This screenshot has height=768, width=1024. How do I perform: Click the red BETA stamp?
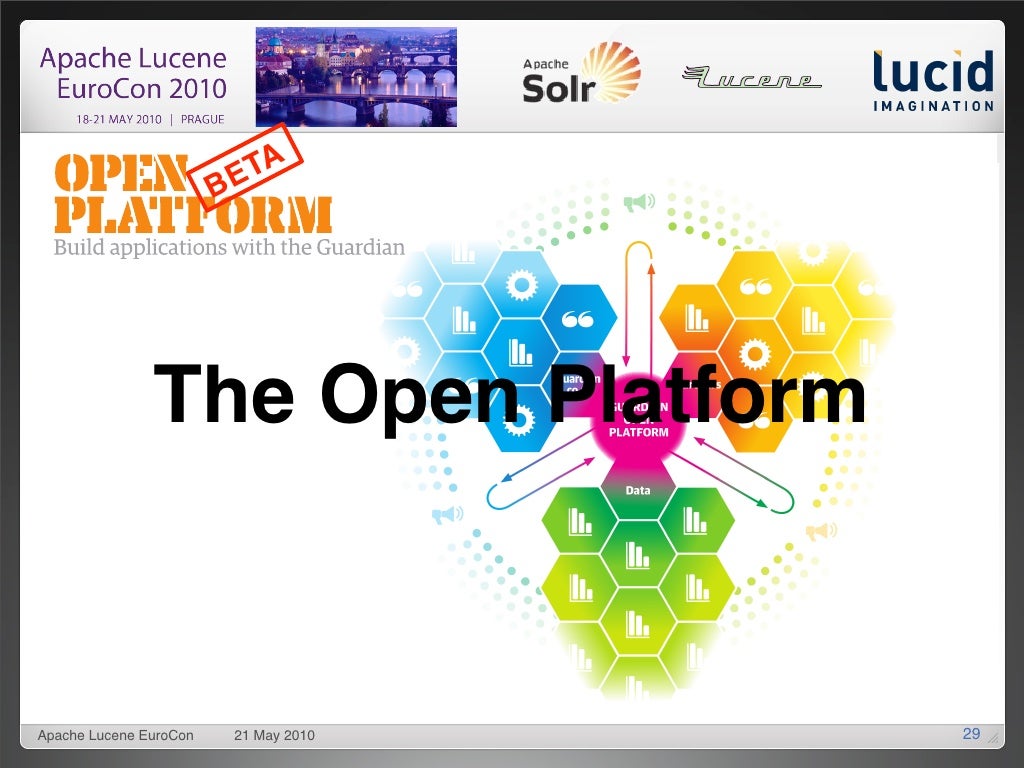(246, 166)
